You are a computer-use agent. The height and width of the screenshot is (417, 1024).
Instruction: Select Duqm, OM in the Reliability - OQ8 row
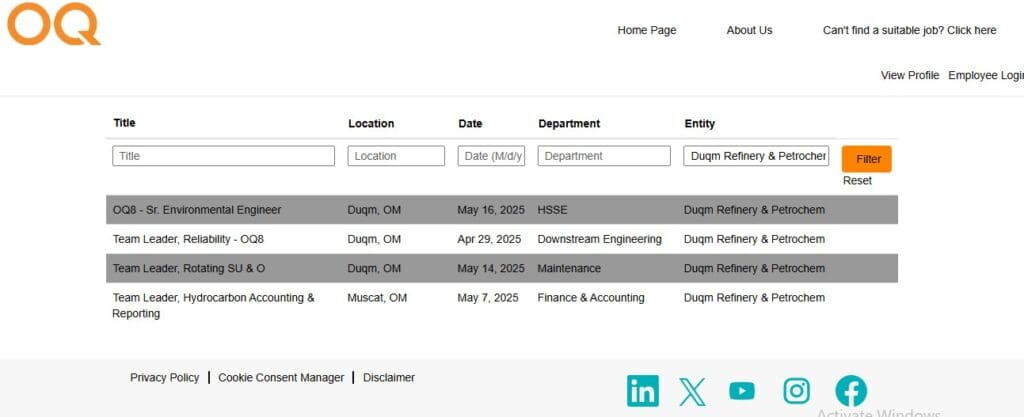tap(374, 239)
